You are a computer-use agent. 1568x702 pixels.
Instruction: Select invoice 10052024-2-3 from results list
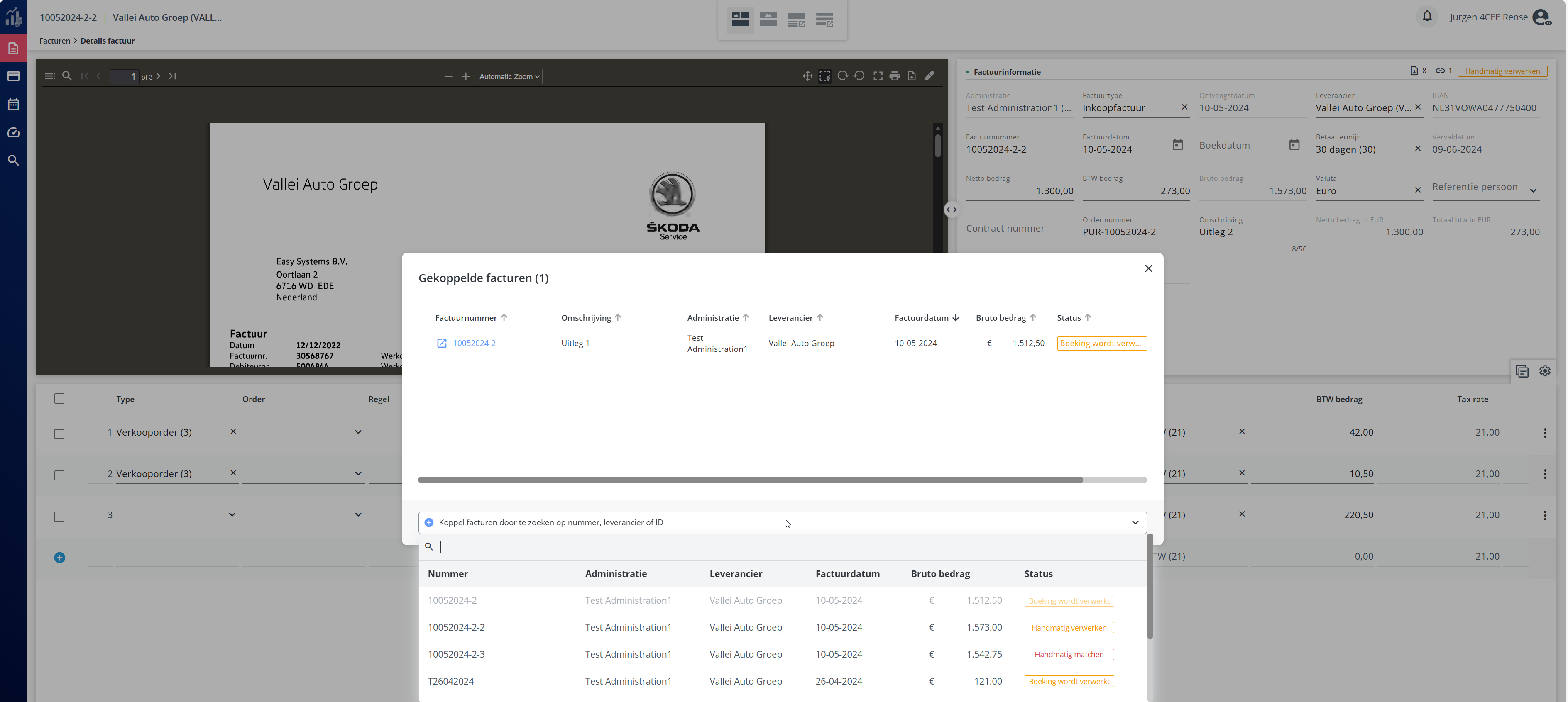pos(457,655)
